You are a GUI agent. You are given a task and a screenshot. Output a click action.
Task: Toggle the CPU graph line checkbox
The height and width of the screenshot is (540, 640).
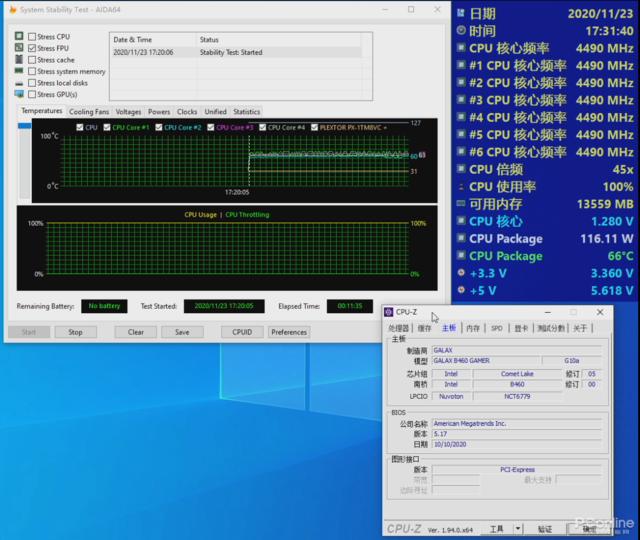(80, 127)
